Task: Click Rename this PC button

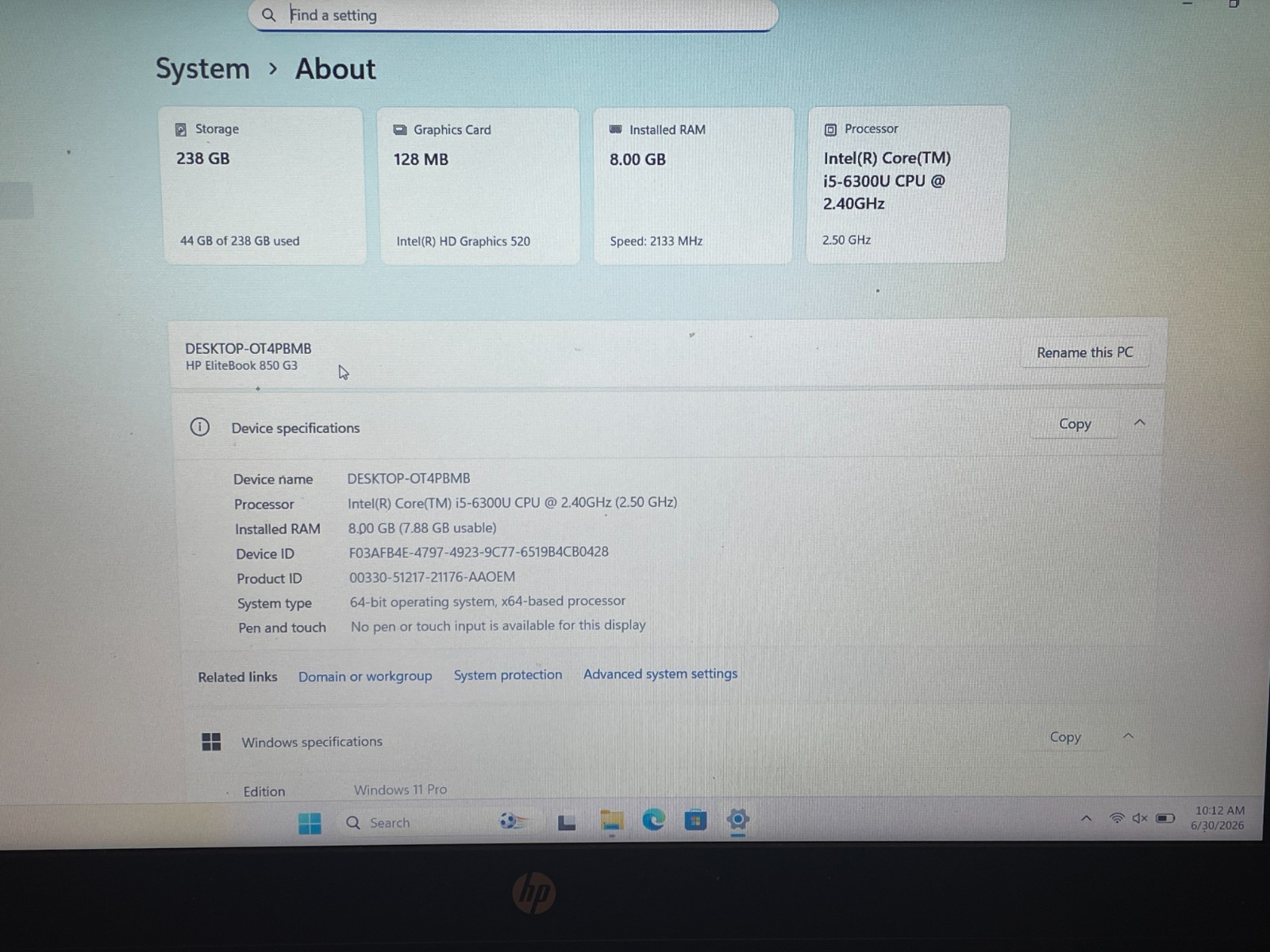Action: [x=1084, y=352]
